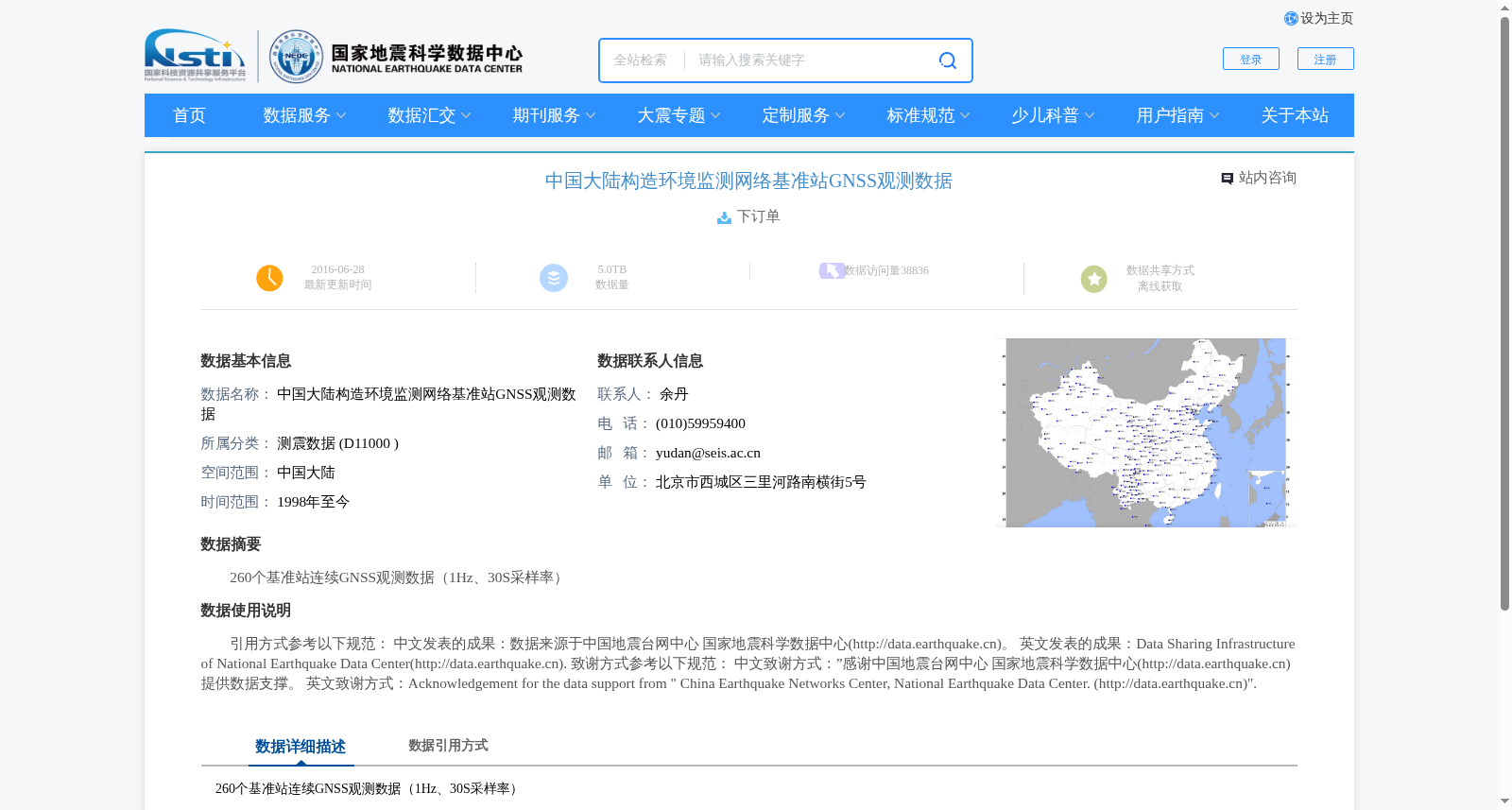Click the 登录 login button
1512x810 pixels.
click(x=1251, y=59)
